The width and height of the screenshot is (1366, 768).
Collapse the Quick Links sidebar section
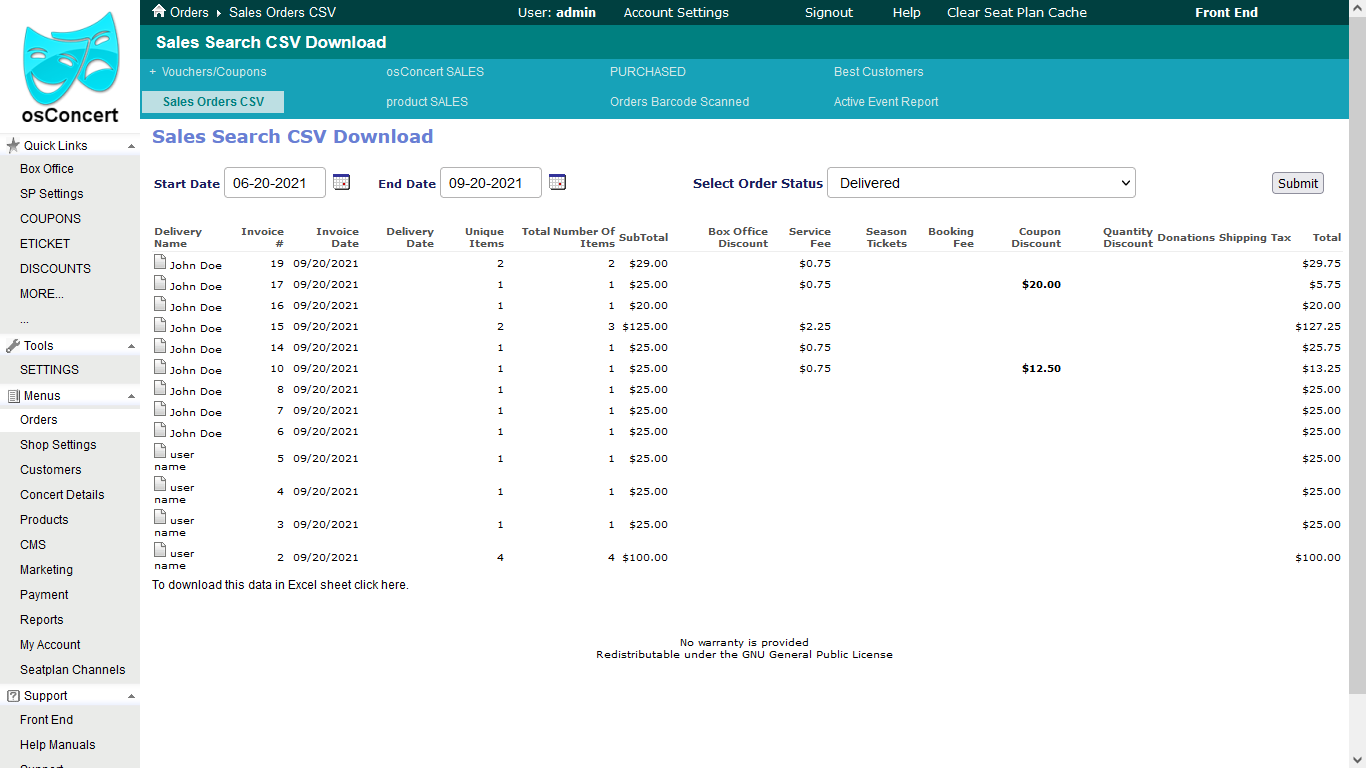(x=128, y=145)
